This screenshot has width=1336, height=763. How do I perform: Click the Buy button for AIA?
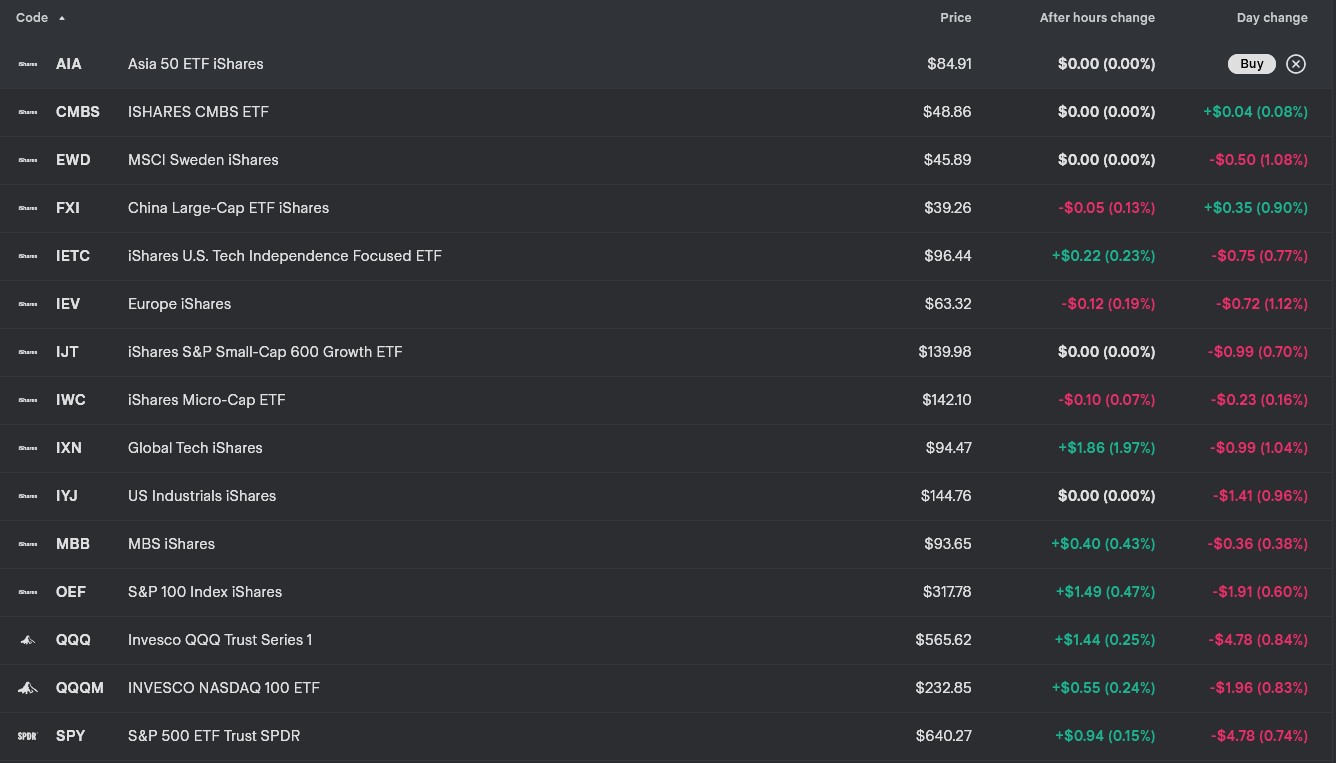[x=1251, y=64]
